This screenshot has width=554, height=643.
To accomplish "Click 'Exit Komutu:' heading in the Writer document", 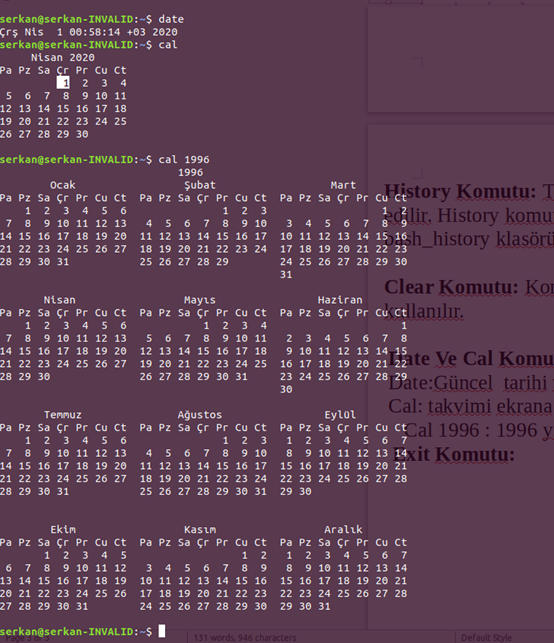I will pos(454,454).
